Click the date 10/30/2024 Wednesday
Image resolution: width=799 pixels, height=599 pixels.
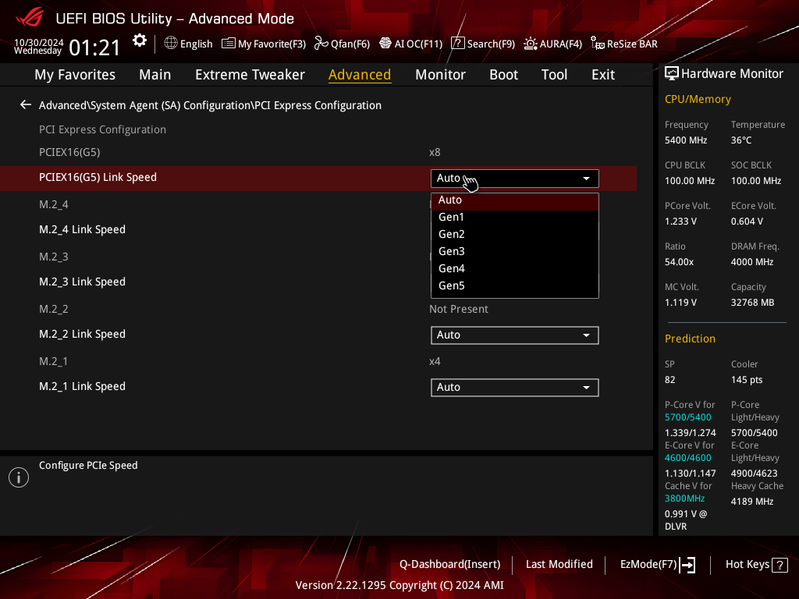click(x=38, y=46)
